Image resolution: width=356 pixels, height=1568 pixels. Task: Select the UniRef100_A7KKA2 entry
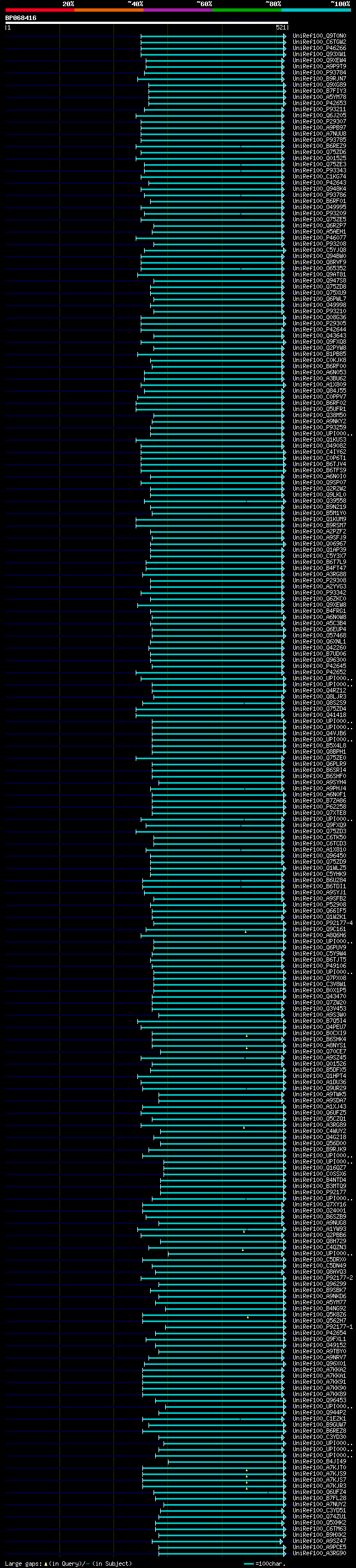point(319,1369)
